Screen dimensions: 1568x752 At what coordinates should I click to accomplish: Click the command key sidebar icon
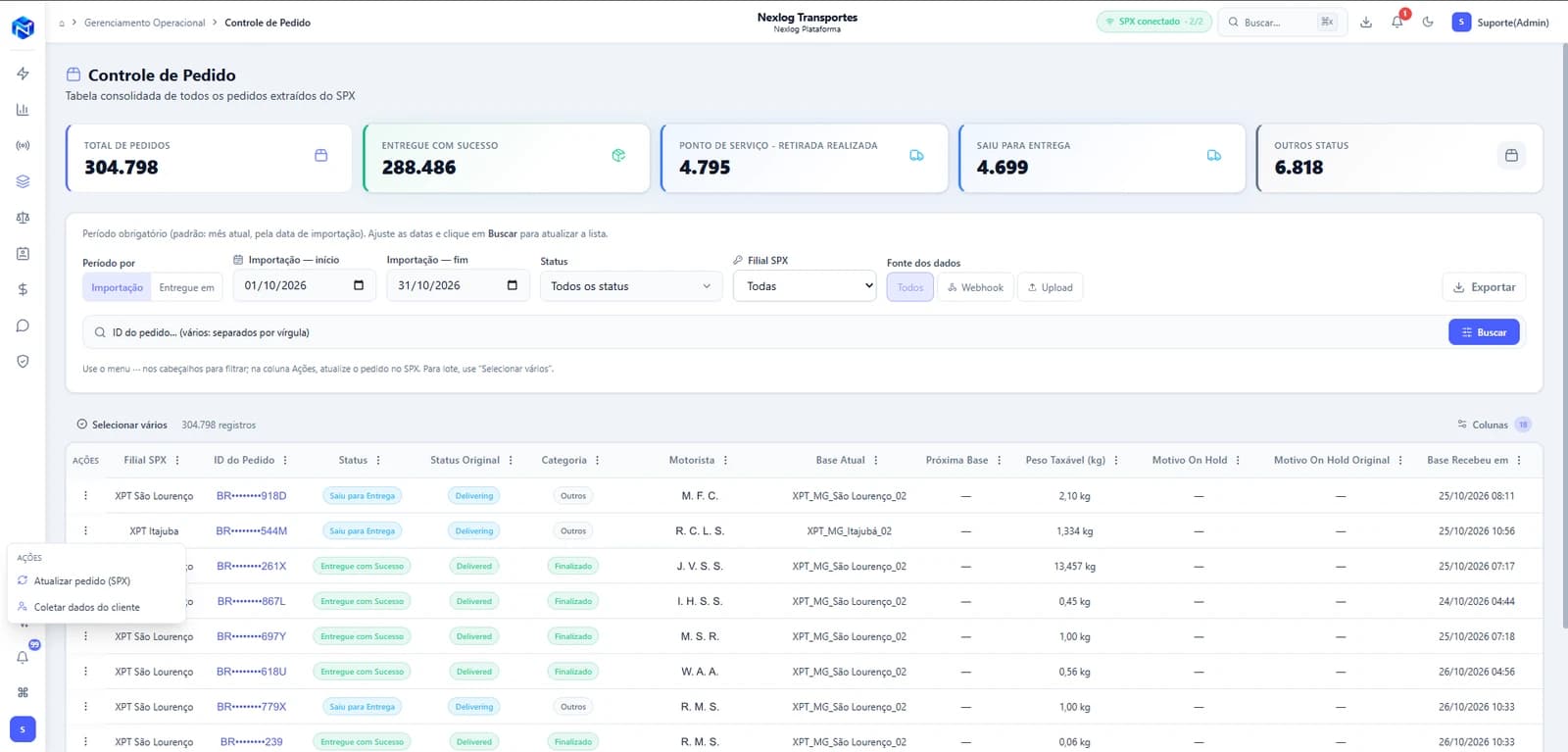point(23,692)
